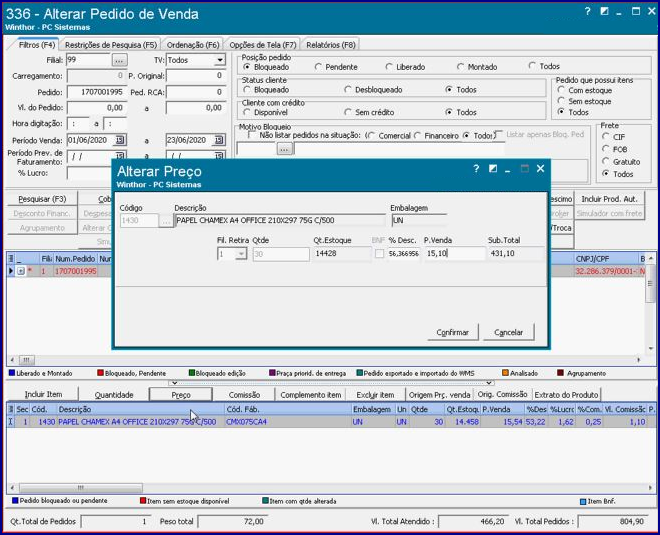Click Orig. Comissão button
This screenshot has width=660, height=535.
point(502,394)
